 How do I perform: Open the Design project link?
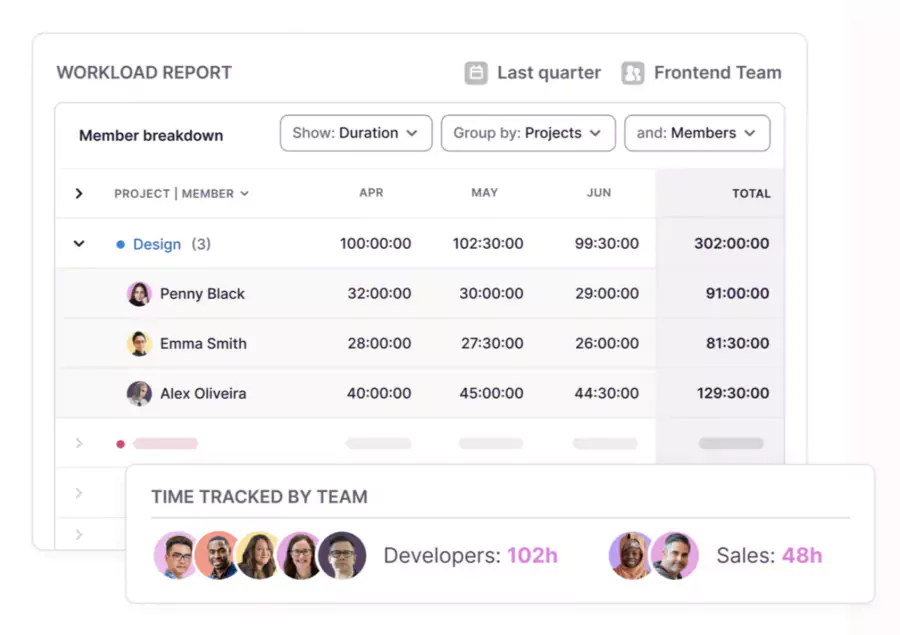tap(157, 243)
